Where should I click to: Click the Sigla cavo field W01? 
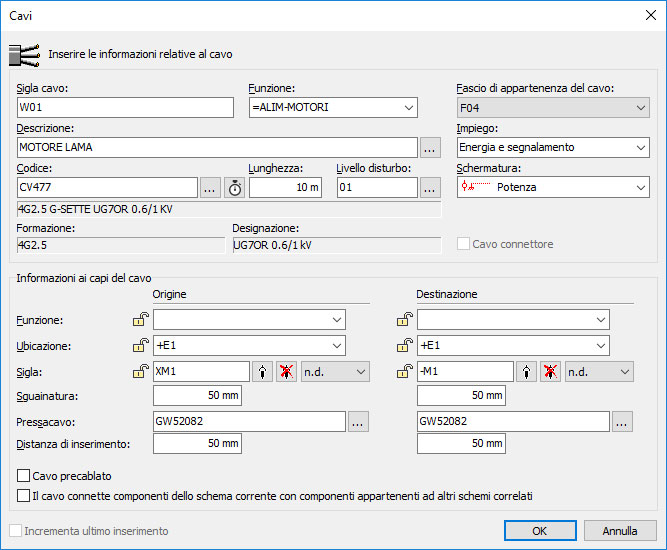(x=125, y=108)
